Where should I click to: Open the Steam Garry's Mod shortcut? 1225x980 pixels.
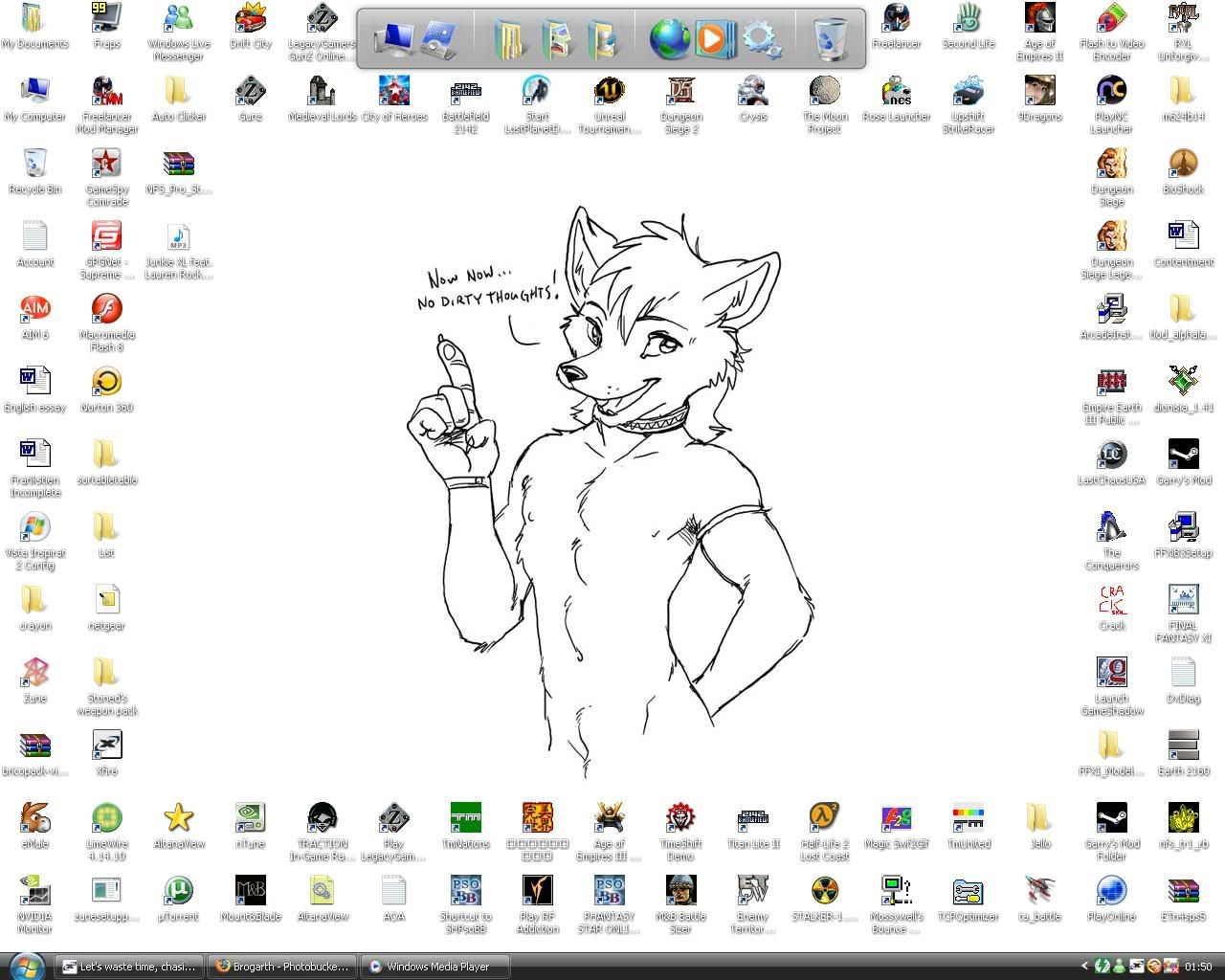point(1183,456)
